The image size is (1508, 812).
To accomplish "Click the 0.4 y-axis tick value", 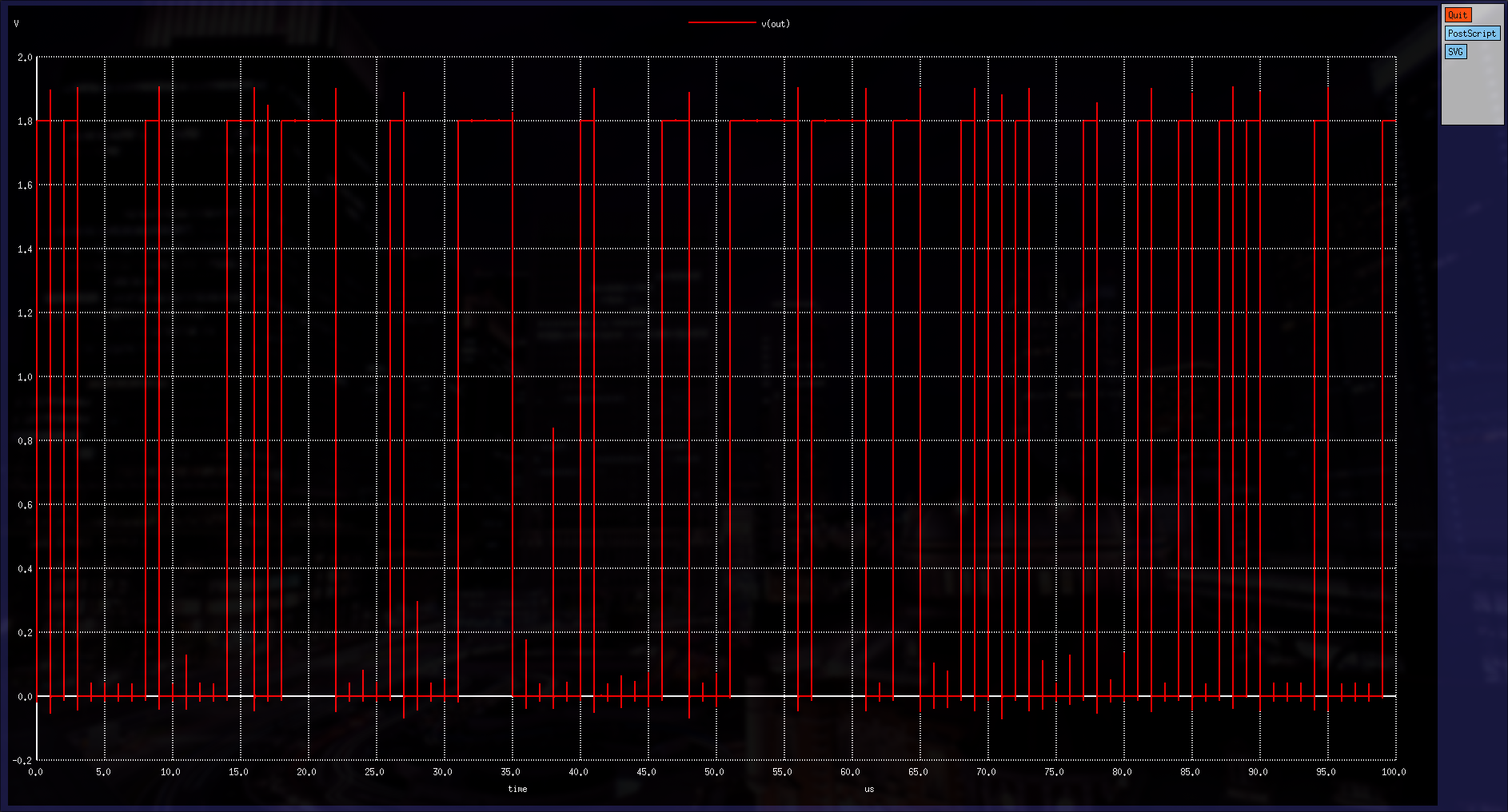I will pyautogui.click(x=25, y=569).
